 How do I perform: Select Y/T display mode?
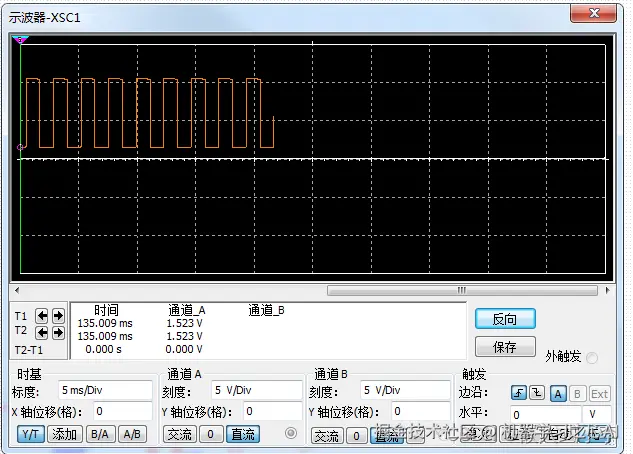click(30, 434)
